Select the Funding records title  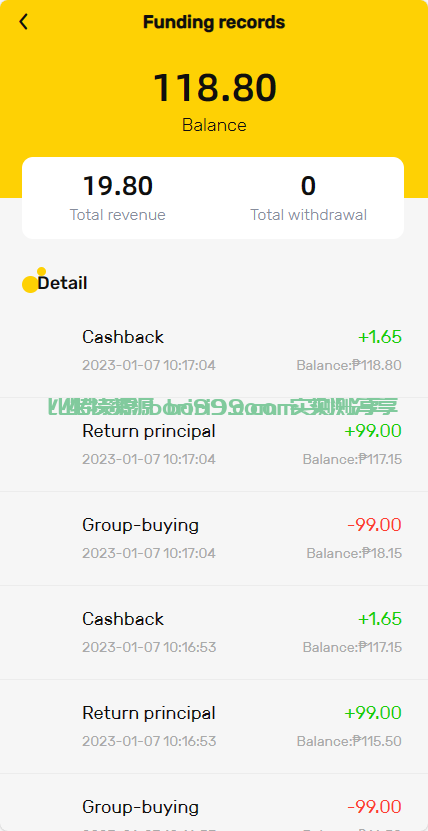(x=214, y=22)
